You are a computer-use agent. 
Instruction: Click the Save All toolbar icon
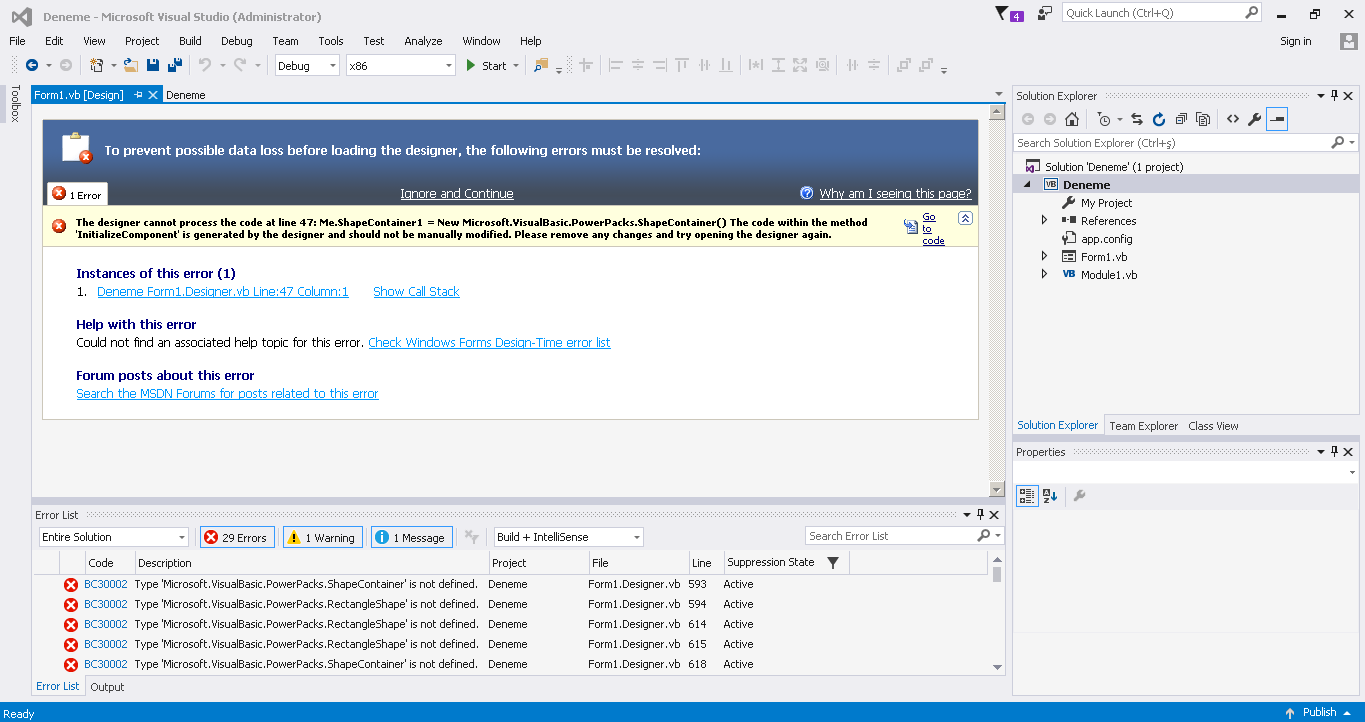click(175, 65)
